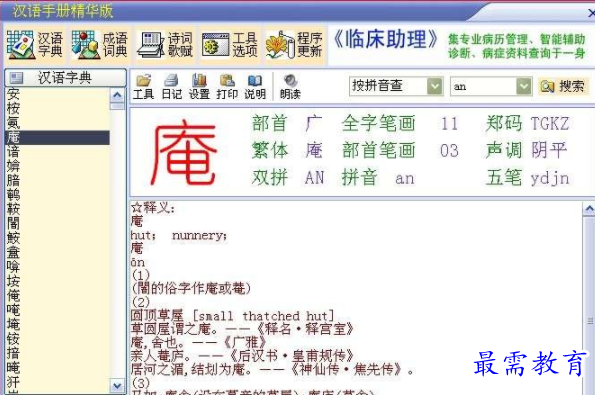Click the 圆顶草屋 [small thatched hut] line

coord(232,315)
